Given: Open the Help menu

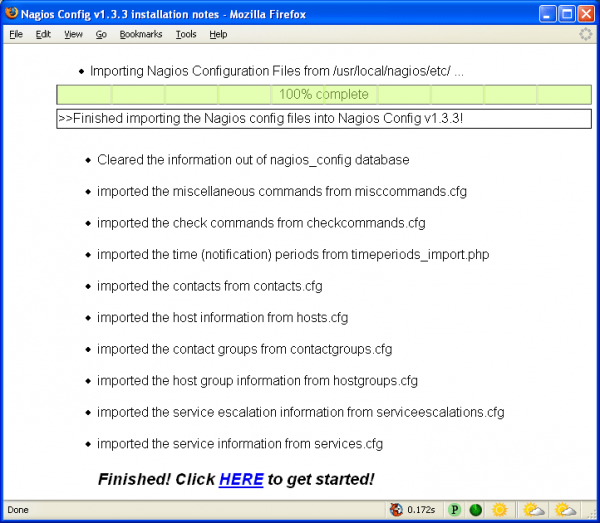Looking at the screenshot, I should point(218,34).
